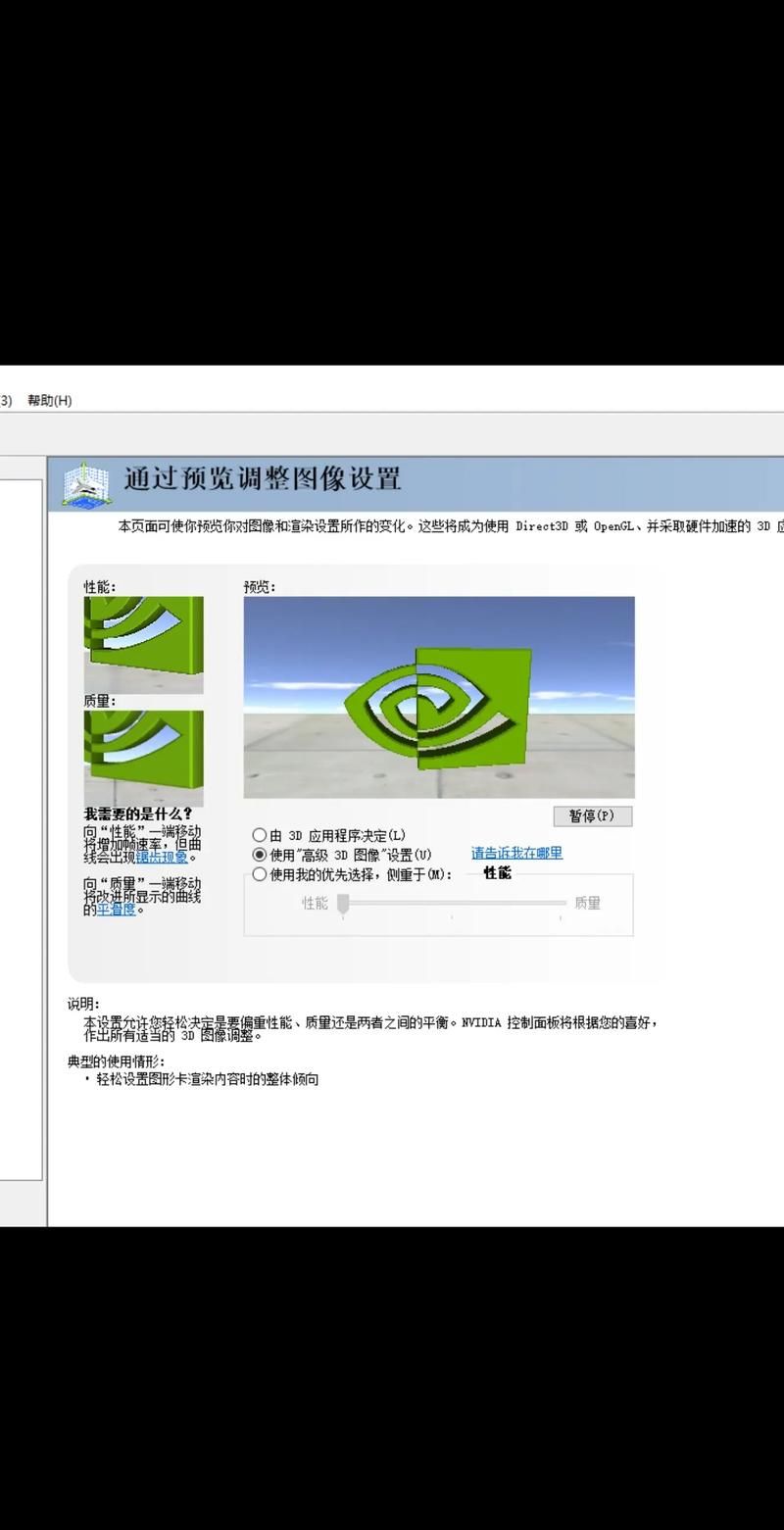
Task: Click the performance-quality slider handle
Action: [x=343, y=904]
